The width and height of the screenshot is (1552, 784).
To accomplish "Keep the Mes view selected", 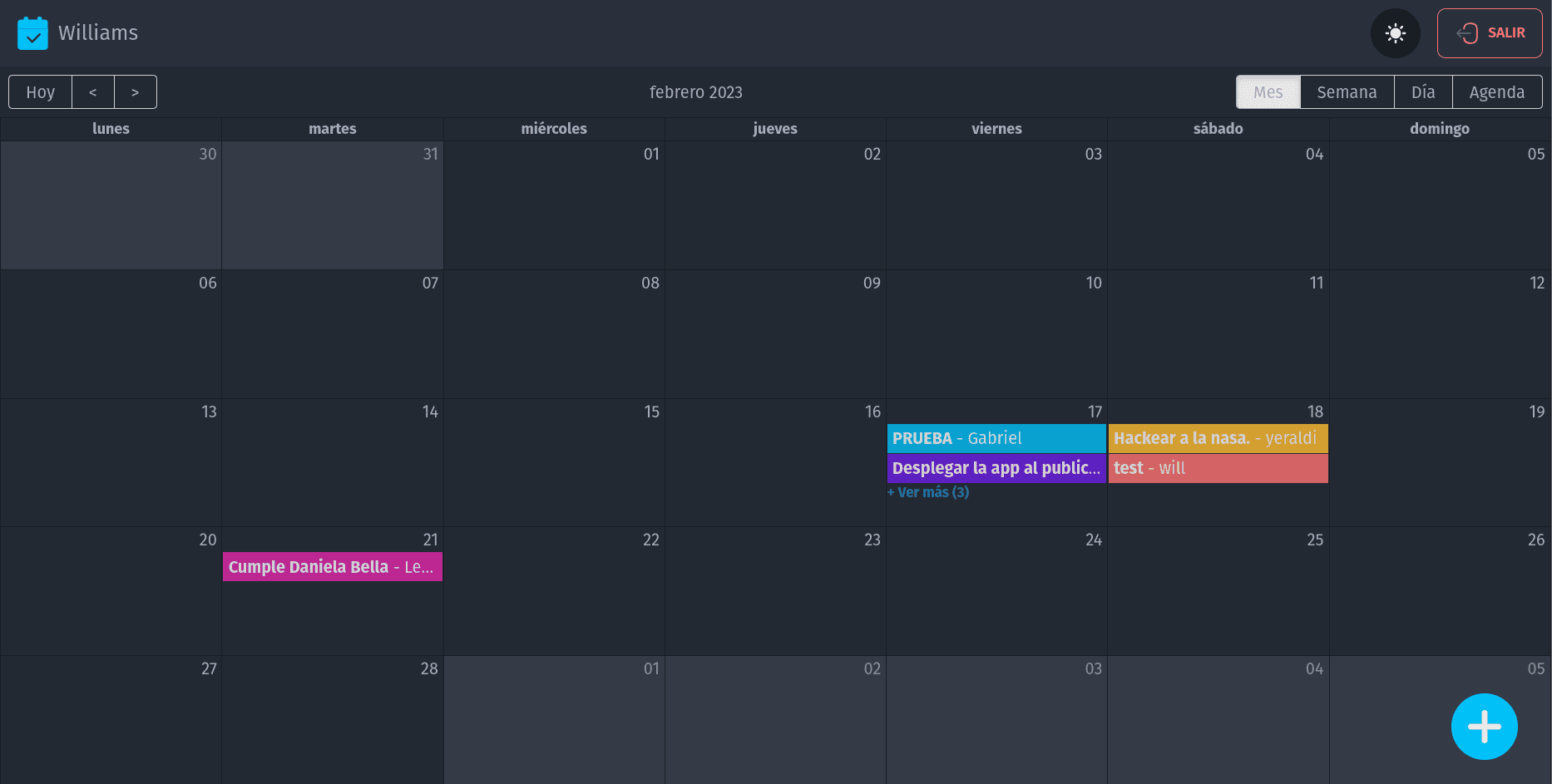I will click(1268, 91).
